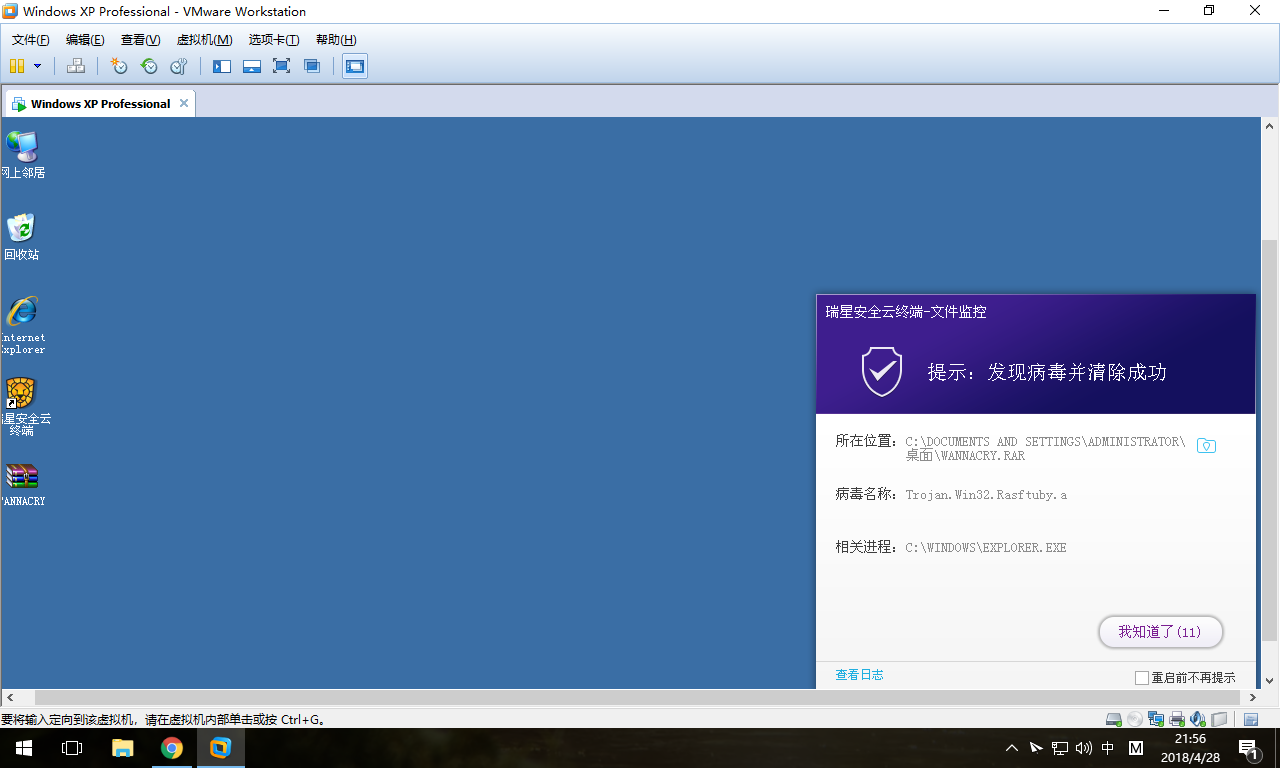Open Google Chrome from the taskbar
The height and width of the screenshot is (768, 1280).
click(x=172, y=748)
